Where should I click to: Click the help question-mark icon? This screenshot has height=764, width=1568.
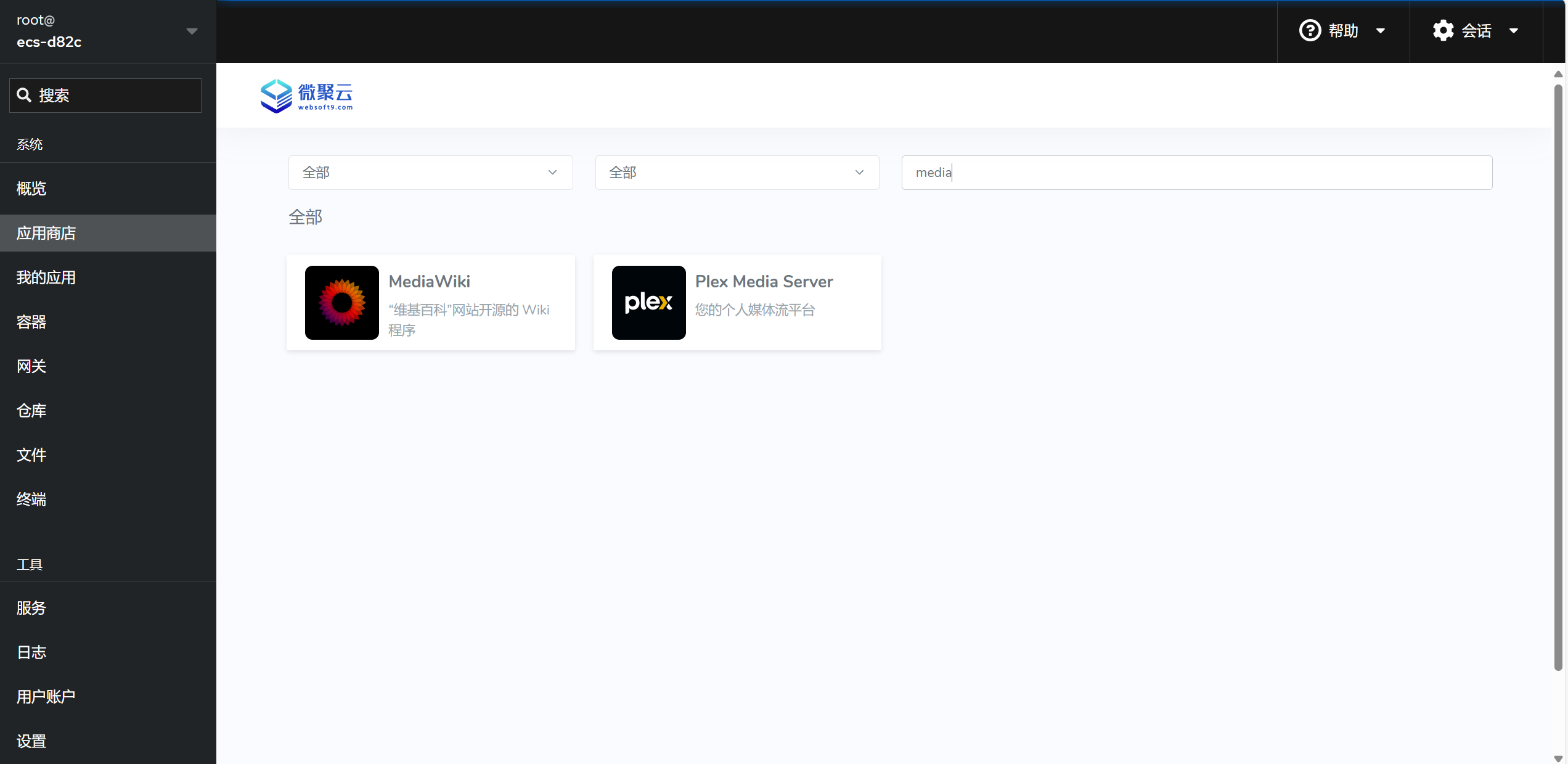1310,30
